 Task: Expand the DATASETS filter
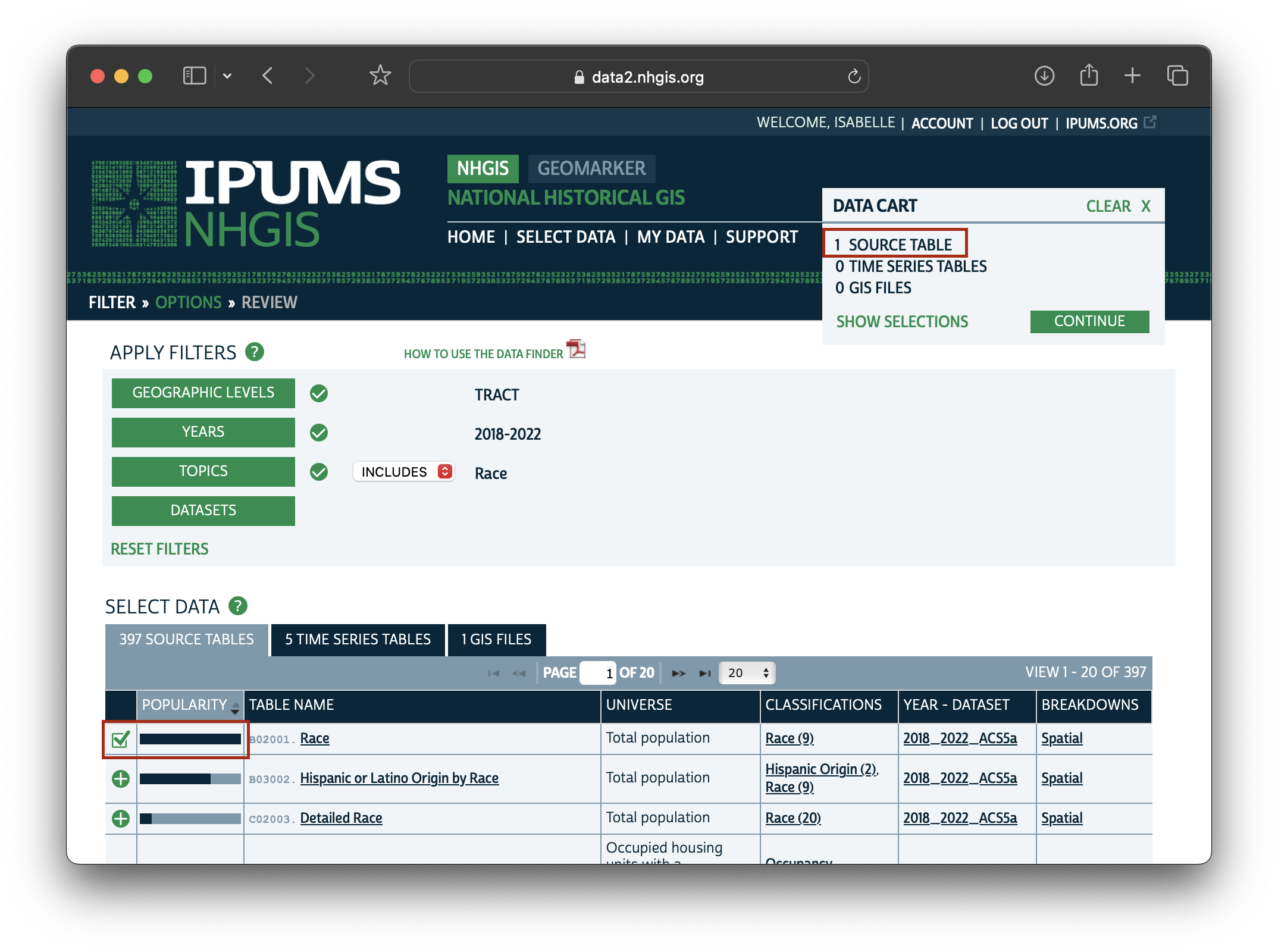[204, 510]
